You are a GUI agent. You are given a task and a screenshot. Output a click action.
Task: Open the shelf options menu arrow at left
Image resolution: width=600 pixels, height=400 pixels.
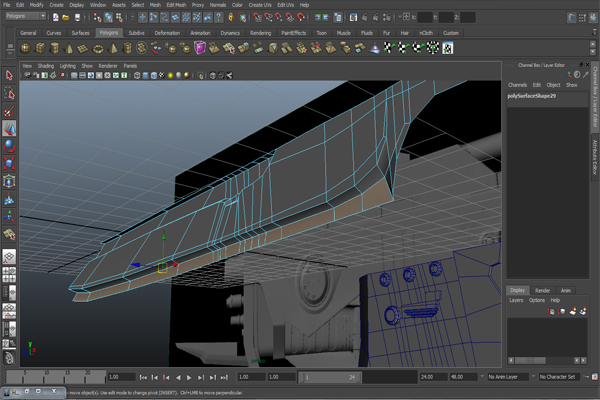(10, 53)
